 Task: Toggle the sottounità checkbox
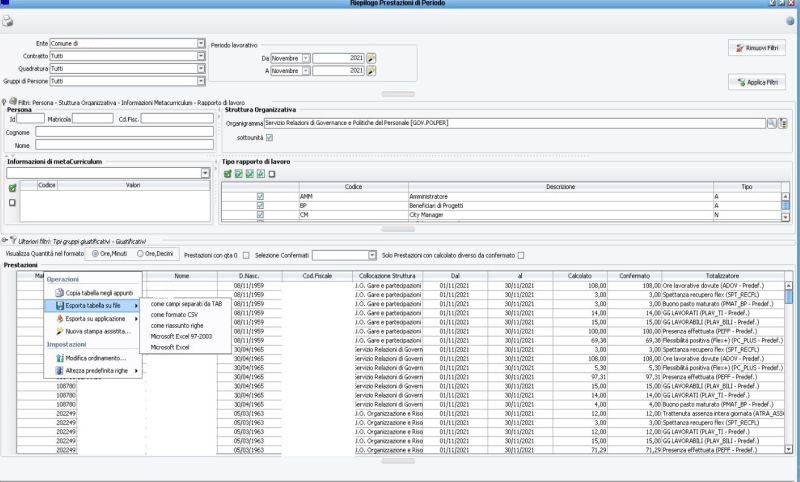(267, 137)
